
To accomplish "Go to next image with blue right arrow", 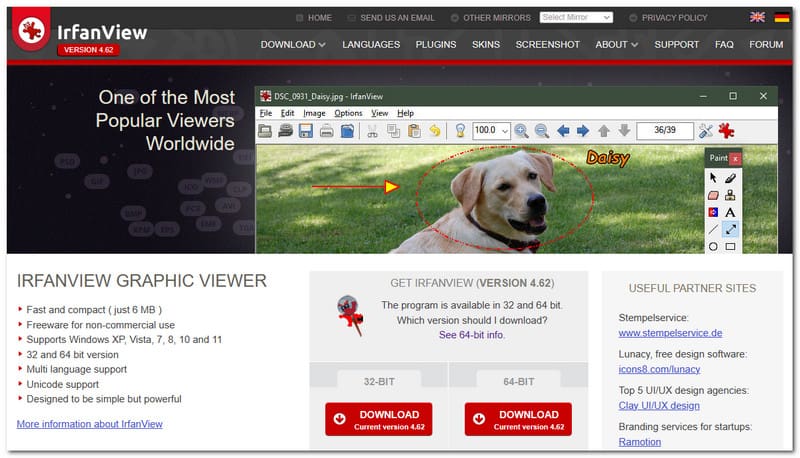I will tap(583, 131).
